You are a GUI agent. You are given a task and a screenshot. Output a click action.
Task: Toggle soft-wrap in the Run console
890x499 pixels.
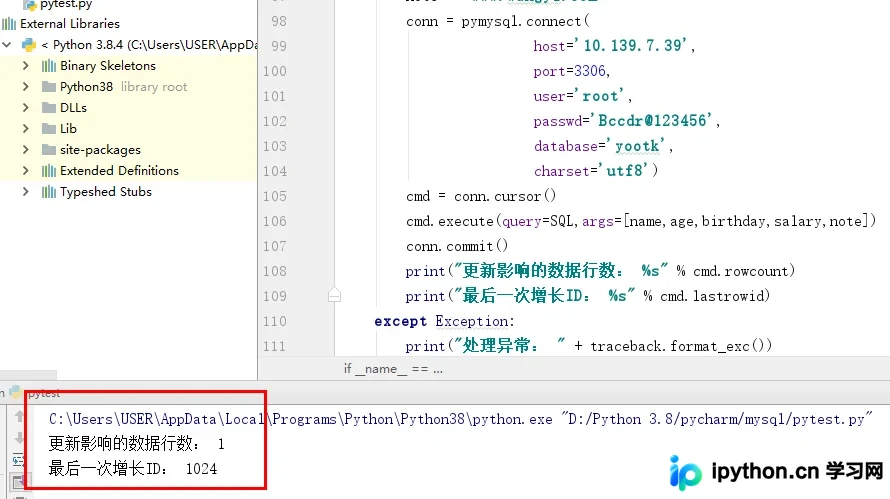coord(18,460)
